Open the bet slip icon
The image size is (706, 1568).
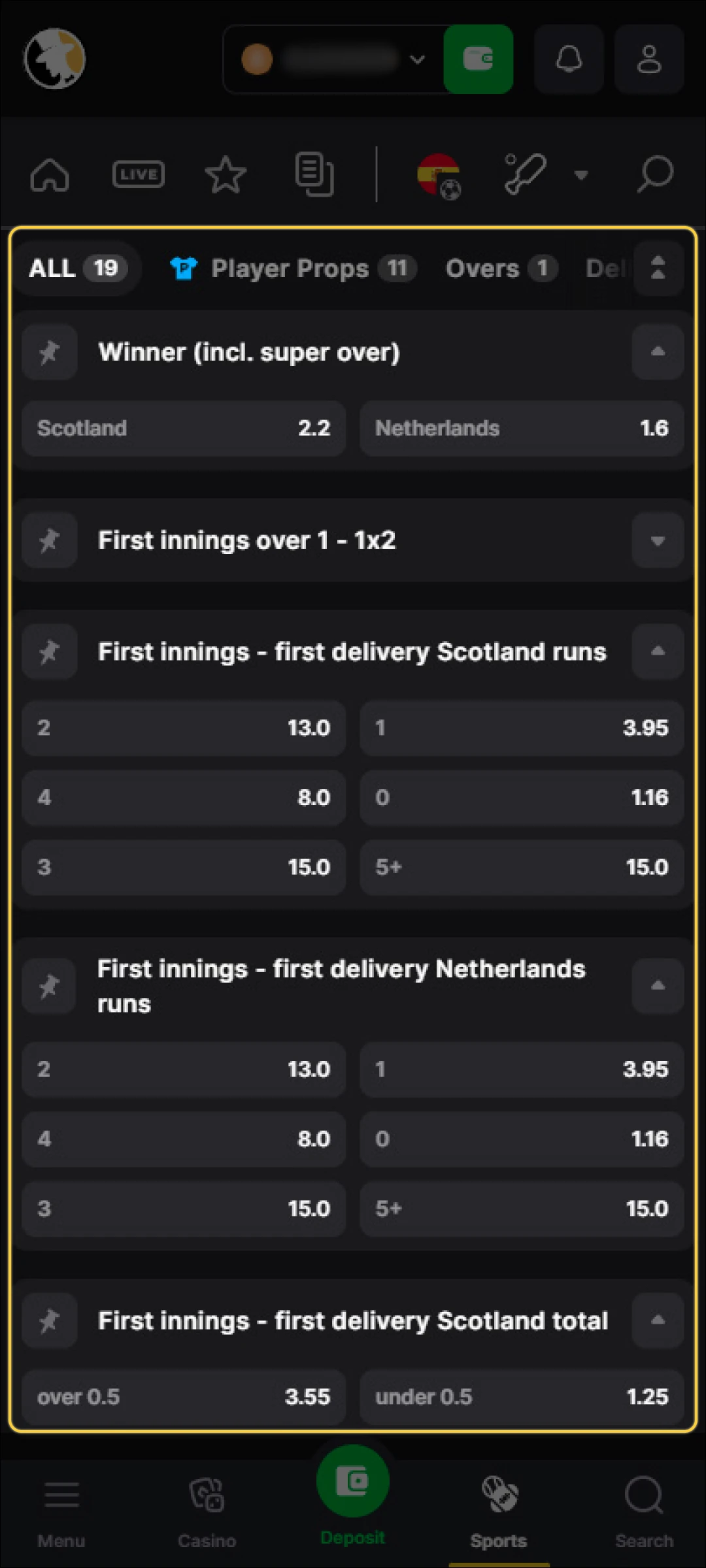[x=313, y=174]
